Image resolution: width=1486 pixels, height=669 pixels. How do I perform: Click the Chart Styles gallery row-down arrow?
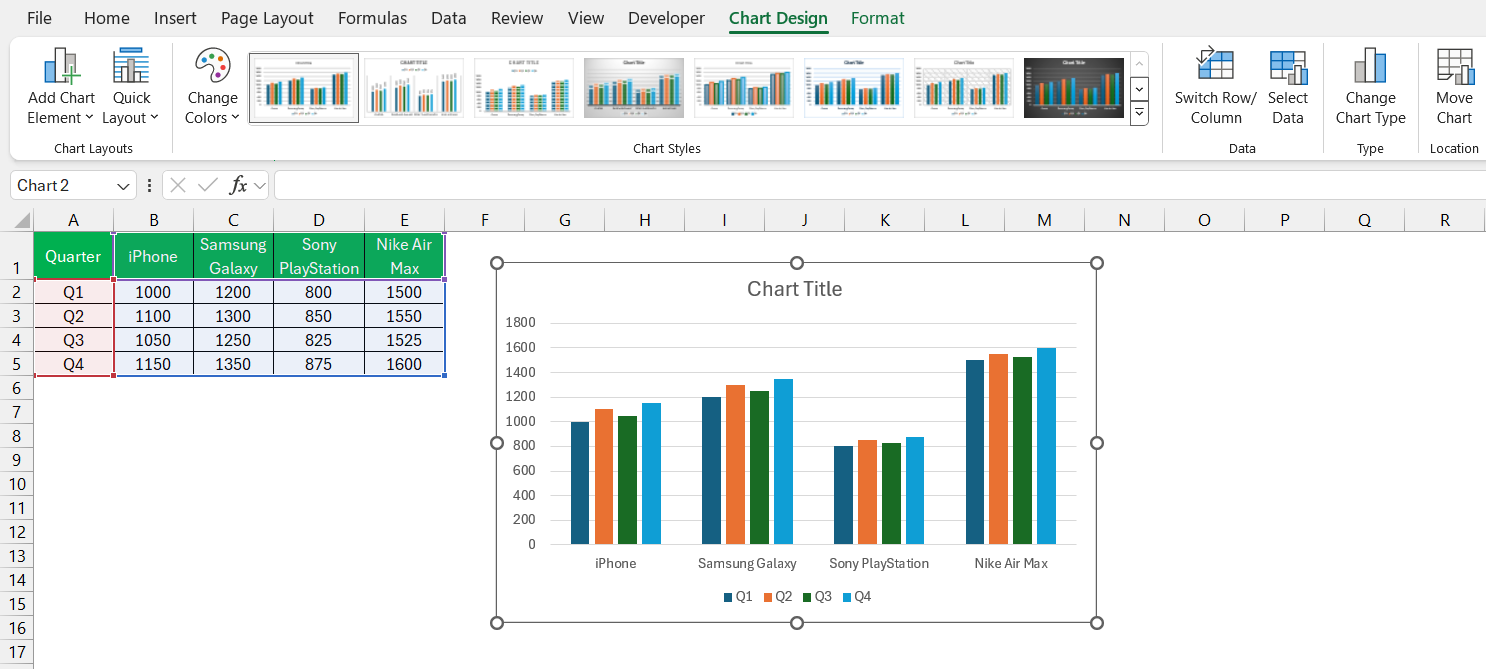click(x=1139, y=88)
